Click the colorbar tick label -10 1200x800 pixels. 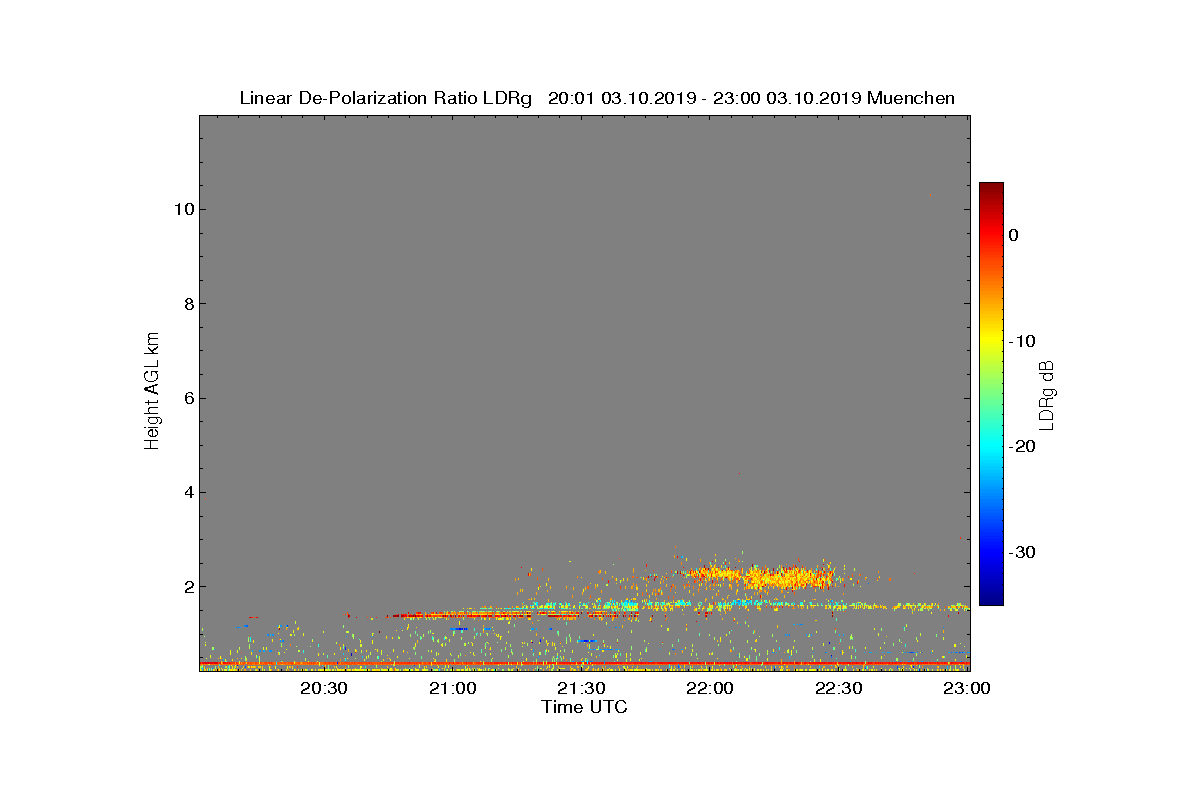tap(1023, 341)
